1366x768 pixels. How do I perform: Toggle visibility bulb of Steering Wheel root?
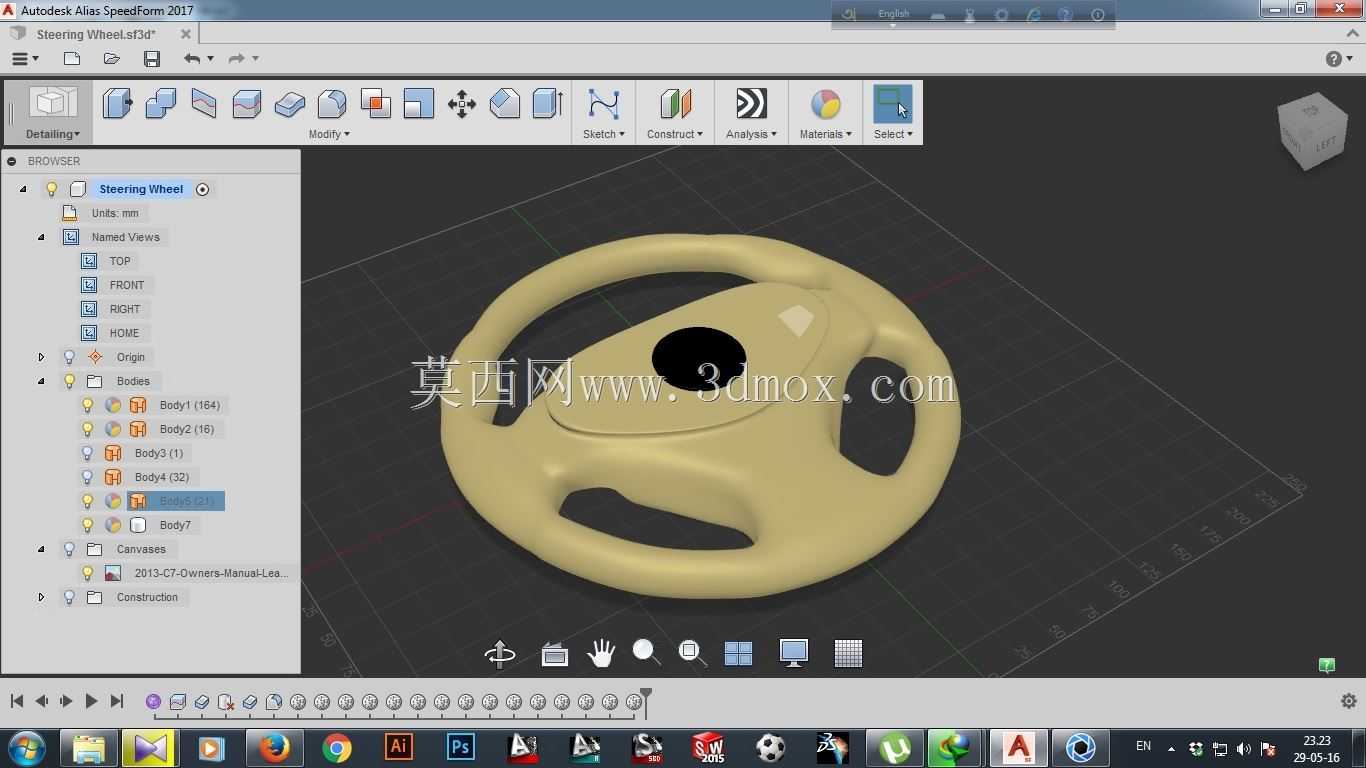tap(52, 189)
